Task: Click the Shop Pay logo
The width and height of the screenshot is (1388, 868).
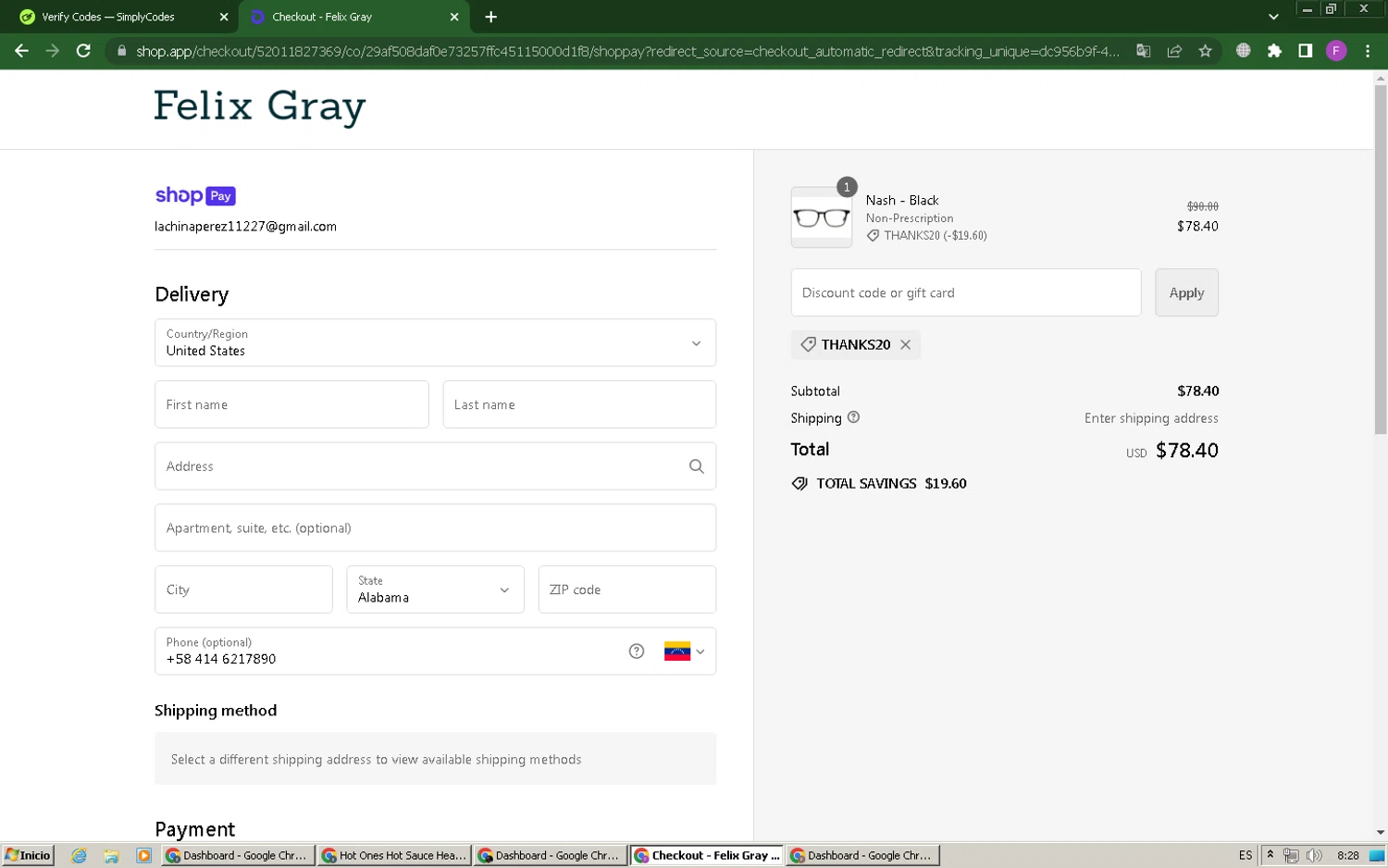Action: click(x=195, y=195)
